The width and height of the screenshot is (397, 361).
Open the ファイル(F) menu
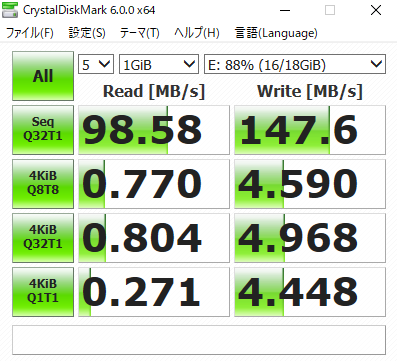click(30, 33)
